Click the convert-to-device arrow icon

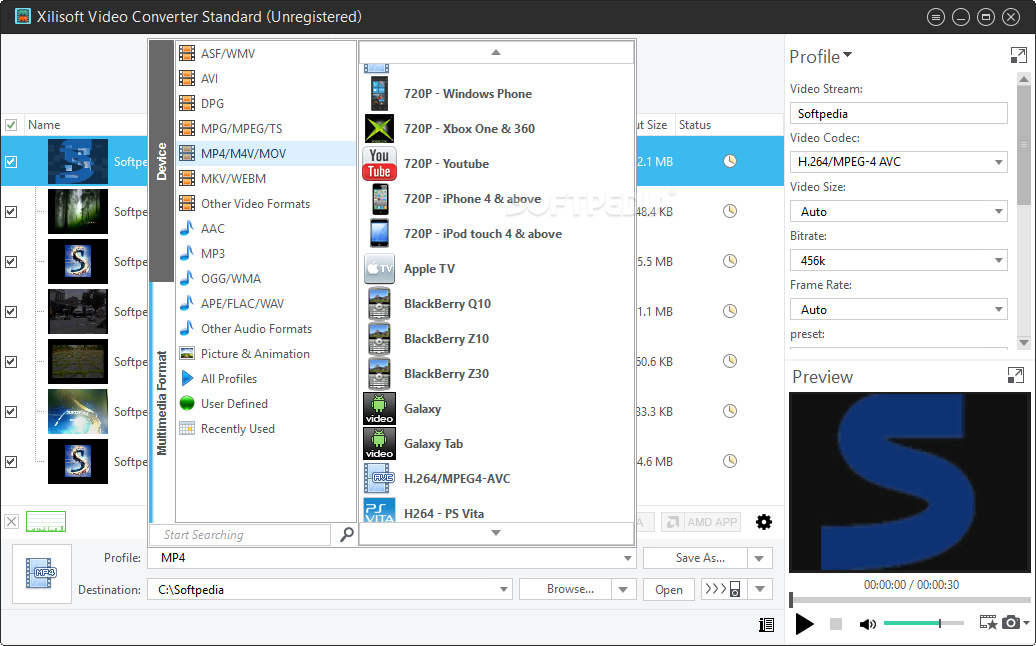pos(723,589)
